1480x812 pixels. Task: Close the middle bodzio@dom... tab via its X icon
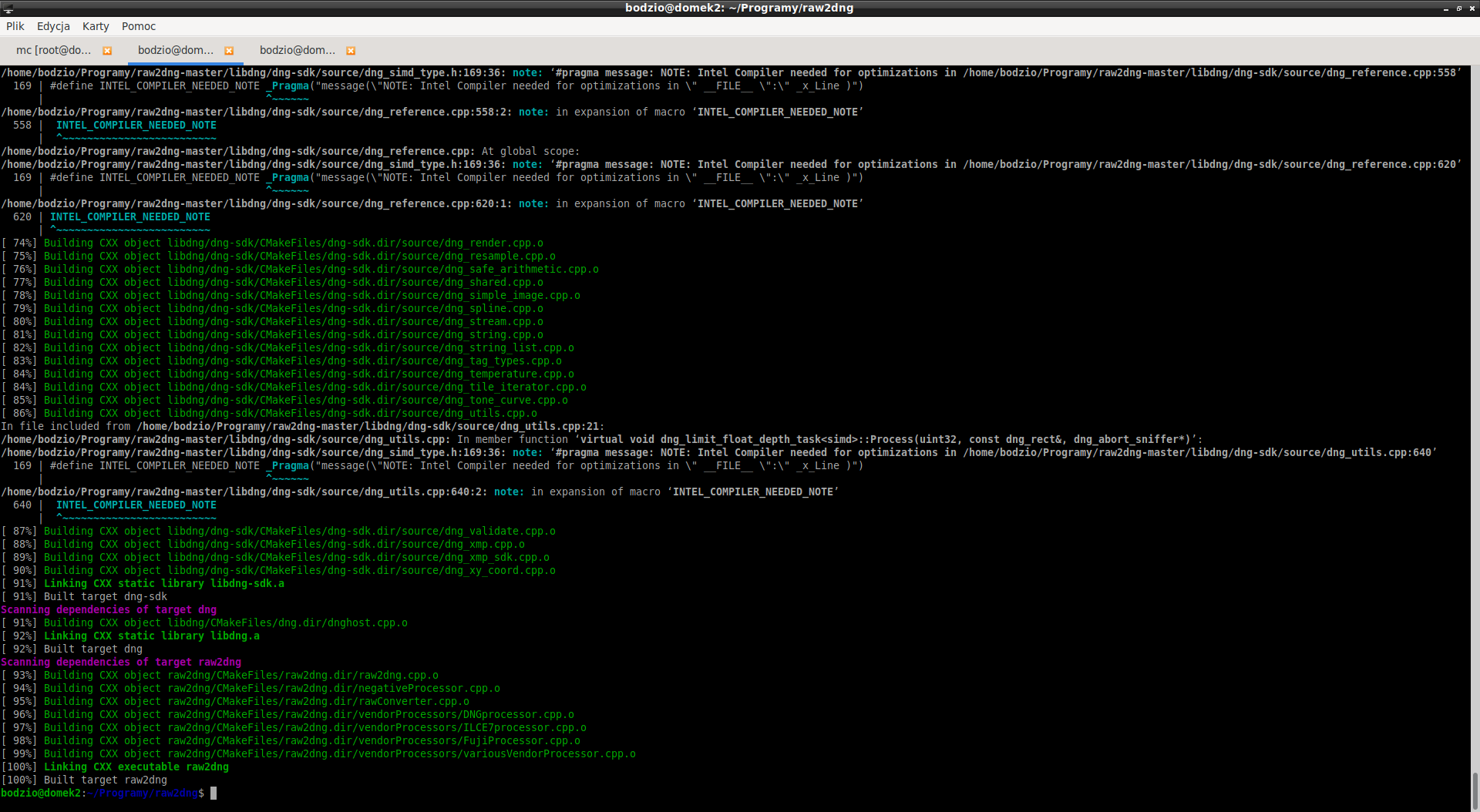229,51
